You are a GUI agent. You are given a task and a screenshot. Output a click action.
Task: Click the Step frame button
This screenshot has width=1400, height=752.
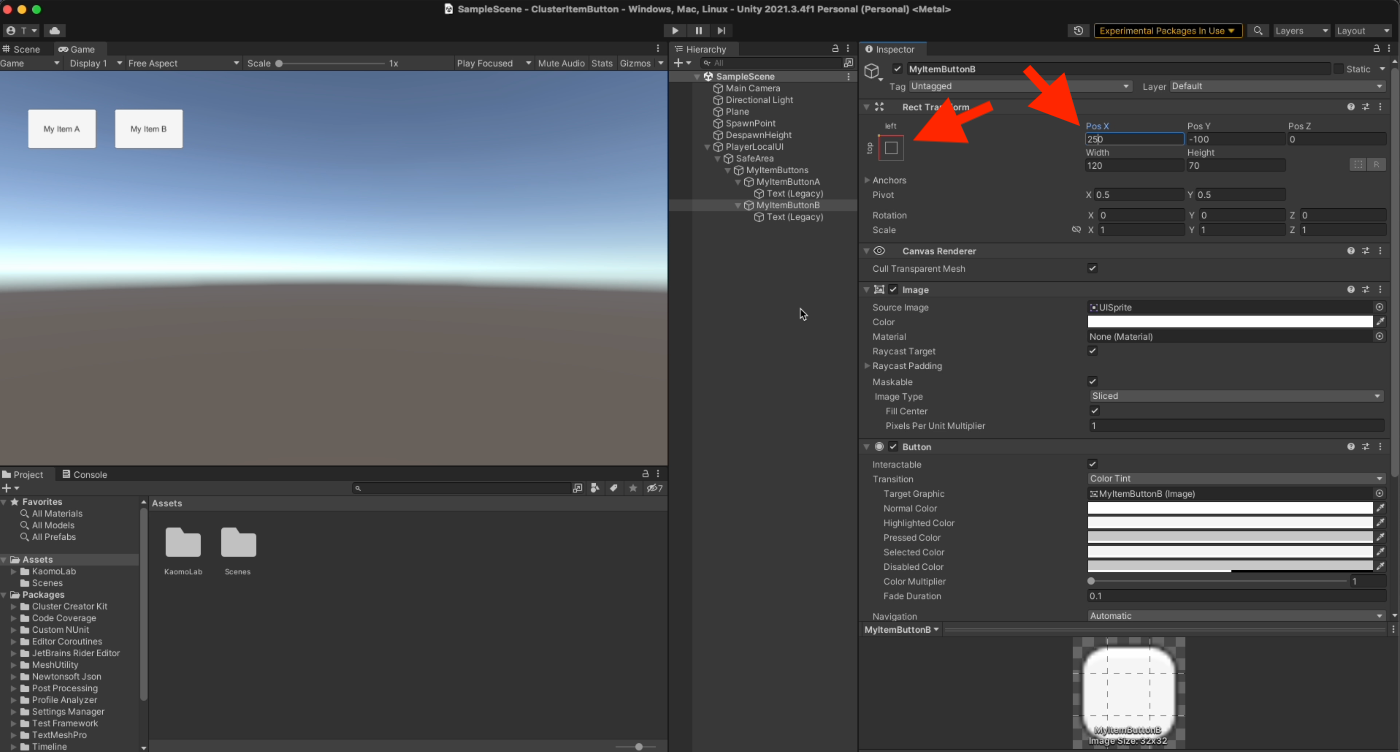tap(722, 31)
